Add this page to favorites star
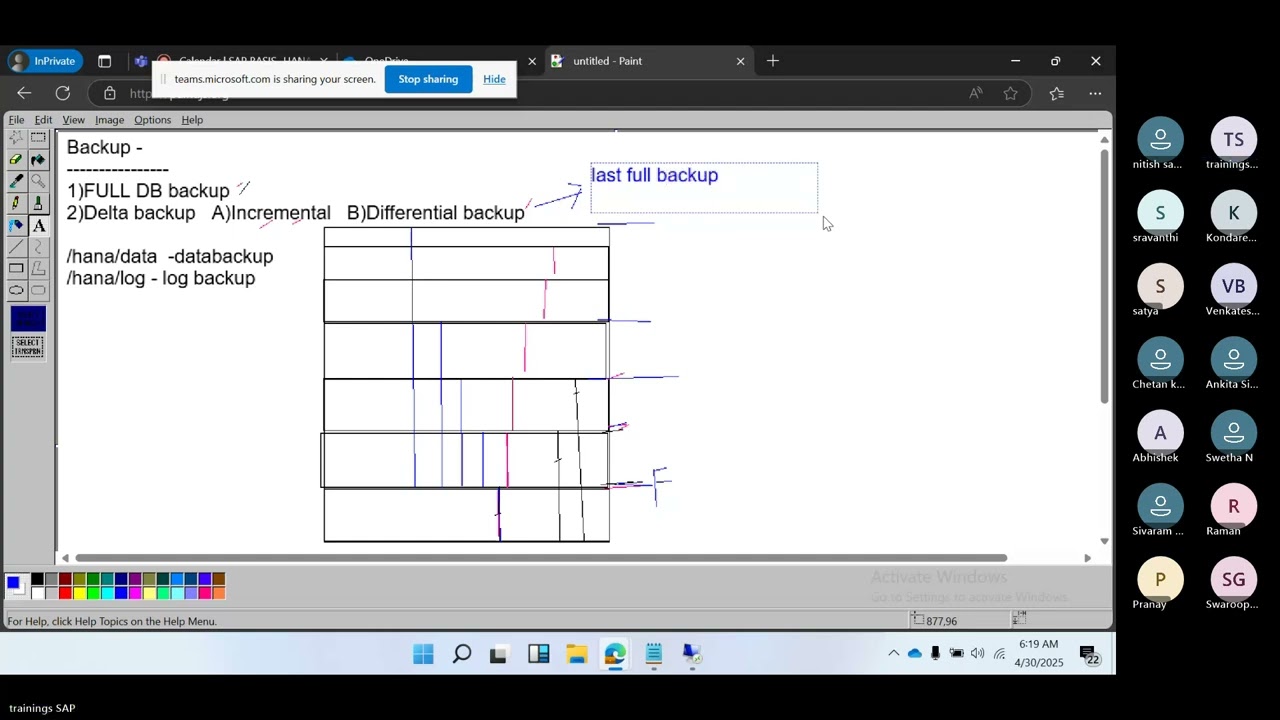This screenshot has width=1280, height=720. coord(1011,93)
